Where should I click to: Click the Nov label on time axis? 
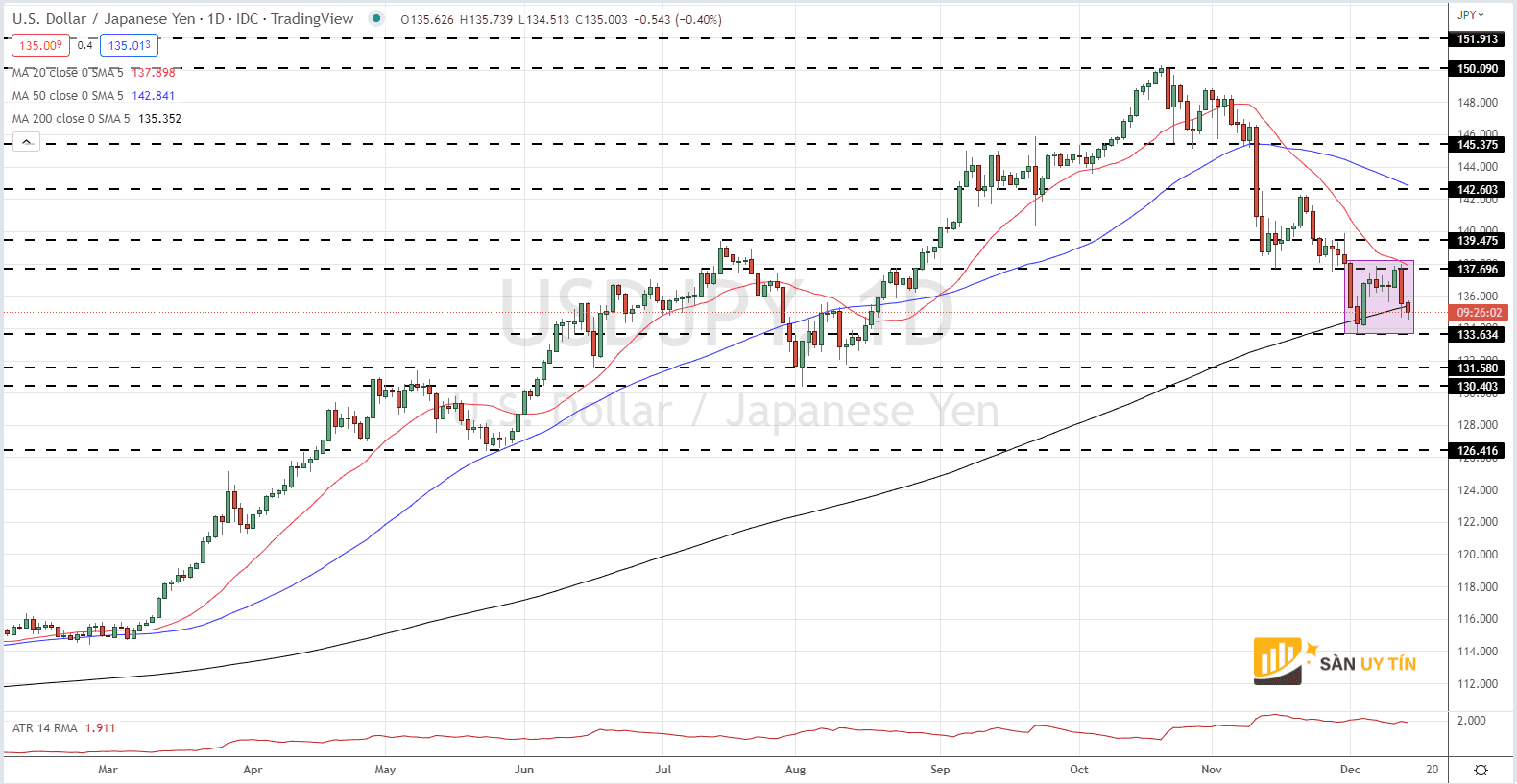[x=1212, y=770]
